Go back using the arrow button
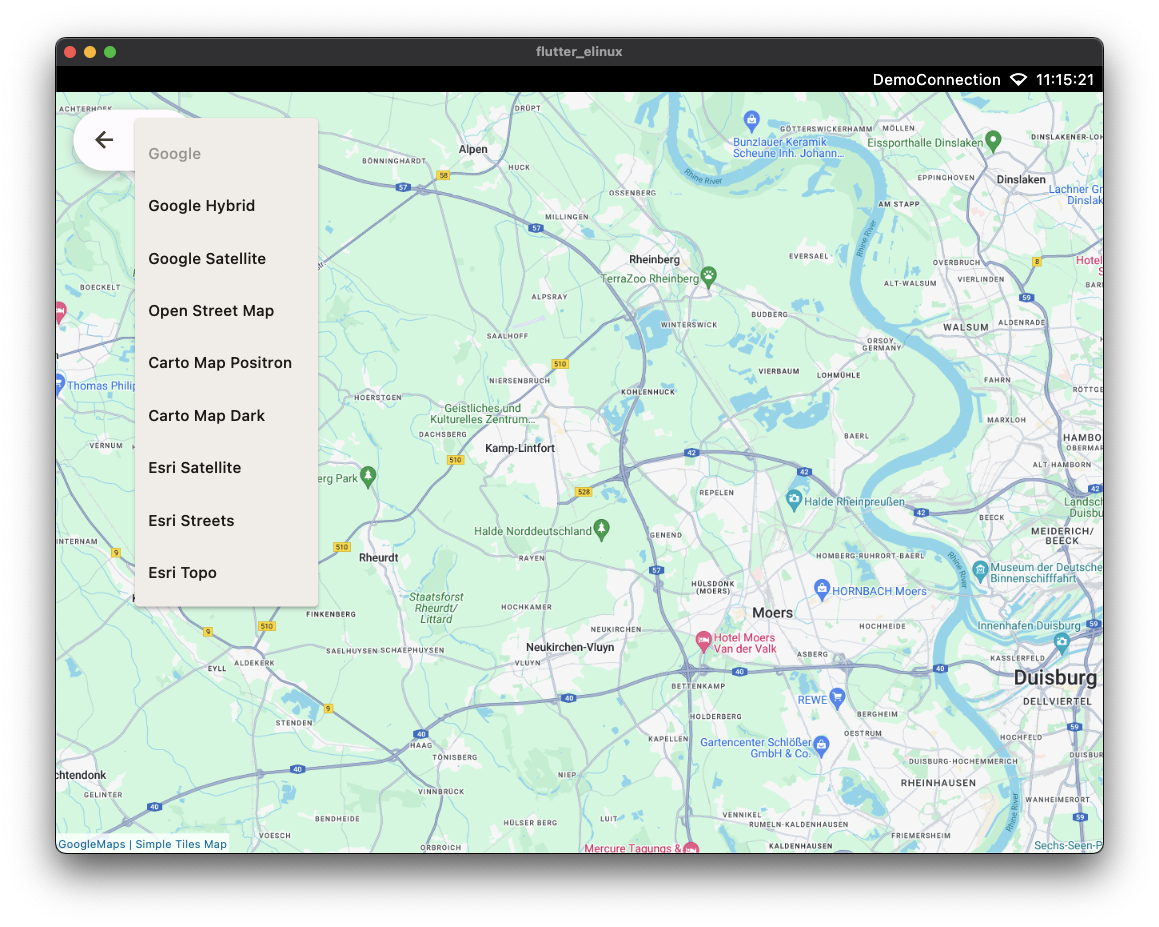Image resolution: width=1159 pixels, height=927 pixels. [x=104, y=140]
